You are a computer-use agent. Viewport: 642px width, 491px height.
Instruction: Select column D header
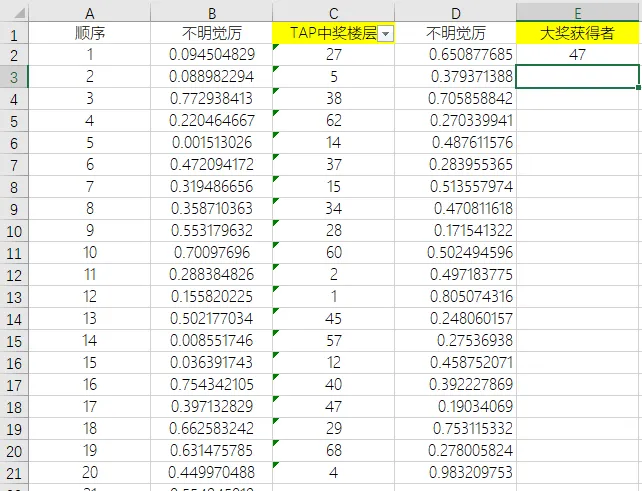(x=455, y=14)
